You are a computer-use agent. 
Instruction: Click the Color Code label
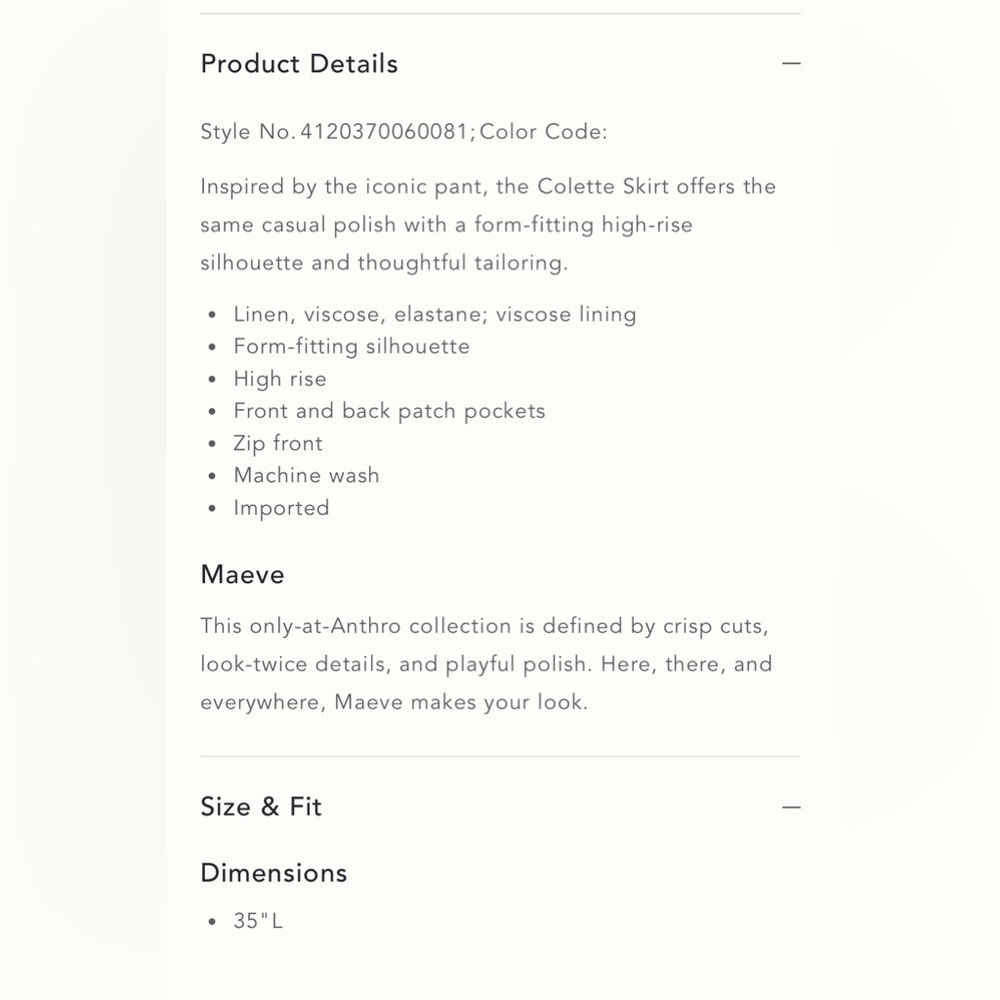(x=543, y=131)
